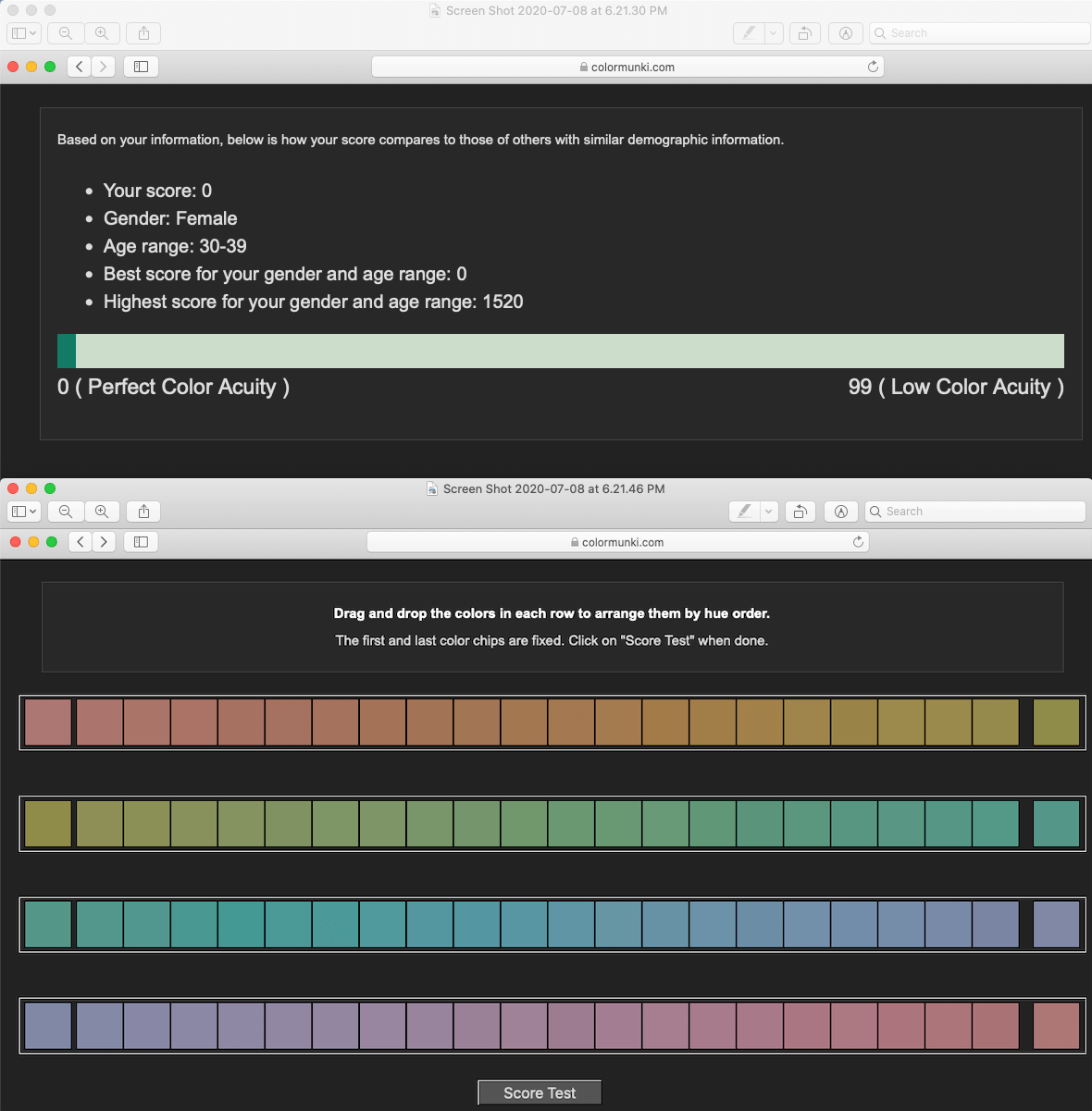Rotate the image in the upper Preview window
Screen dimensions: 1092x1111
pos(804,33)
